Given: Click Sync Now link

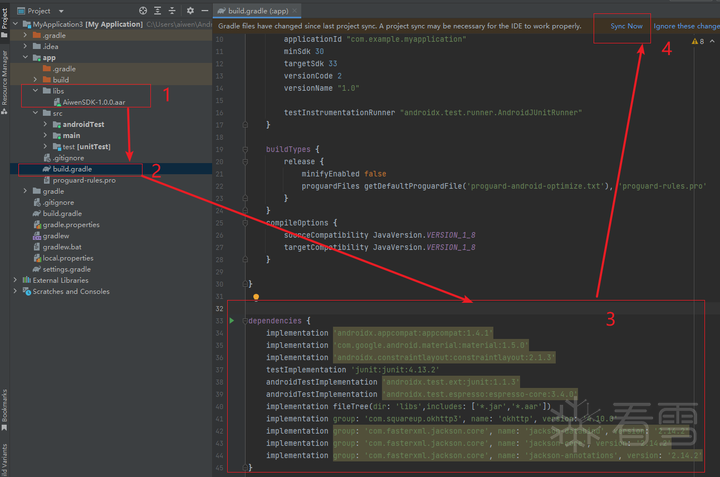Looking at the screenshot, I should point(626,26).
